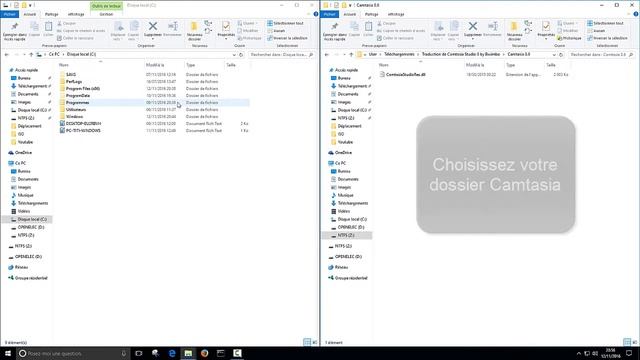Click the help icon in left window ribbon
The width and height of the screenshot is (640, 360).
pos(316,14)
